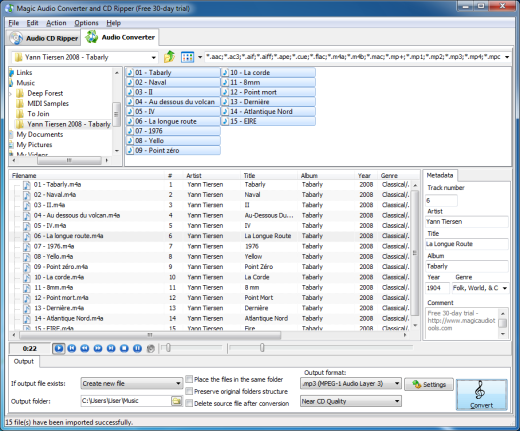Click the Output folder path field

[x=126, y=401]
